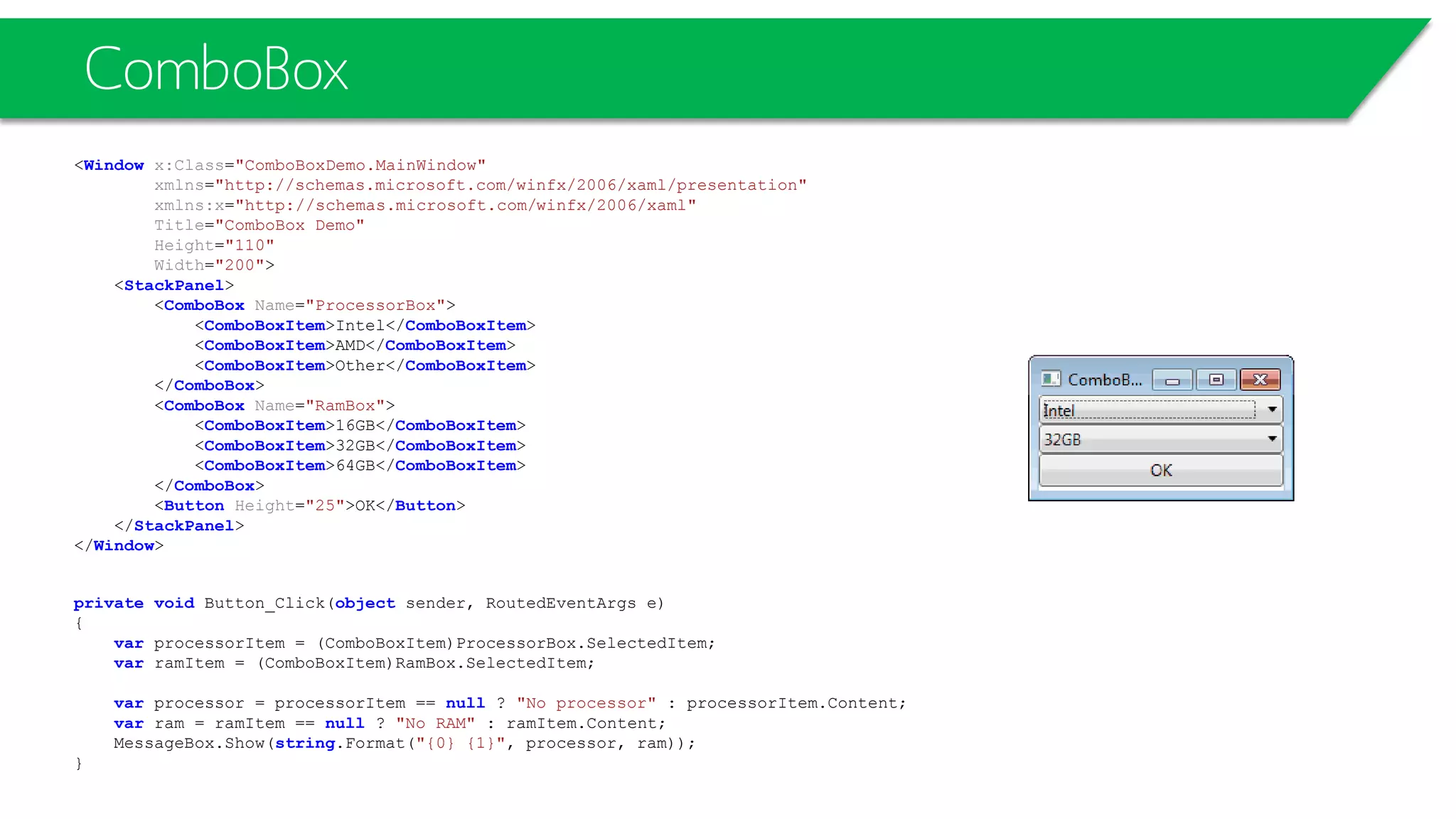Click the "No processor" string literal

click(587, 703)
